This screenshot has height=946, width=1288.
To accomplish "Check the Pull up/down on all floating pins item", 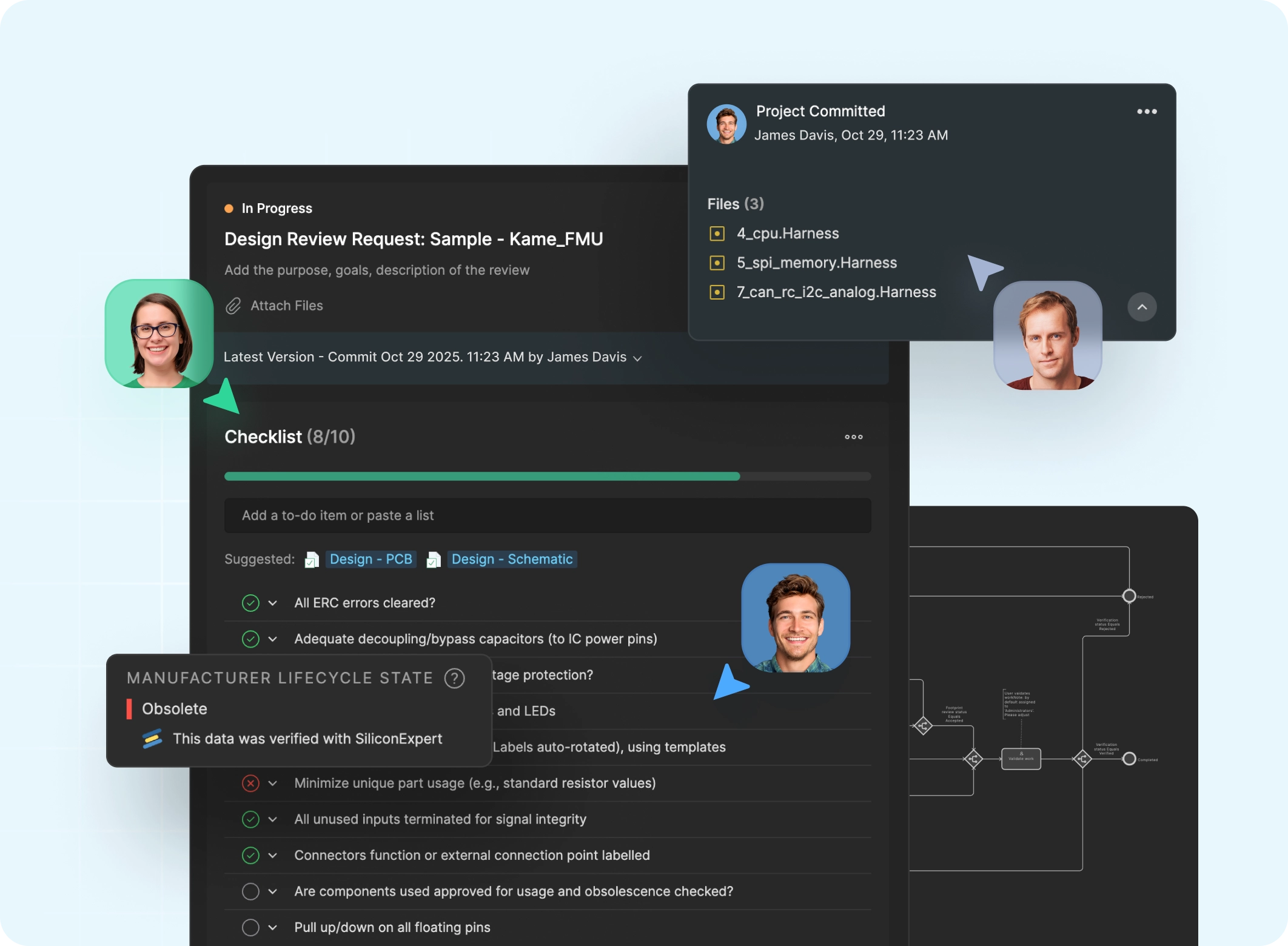I will 250,927.
